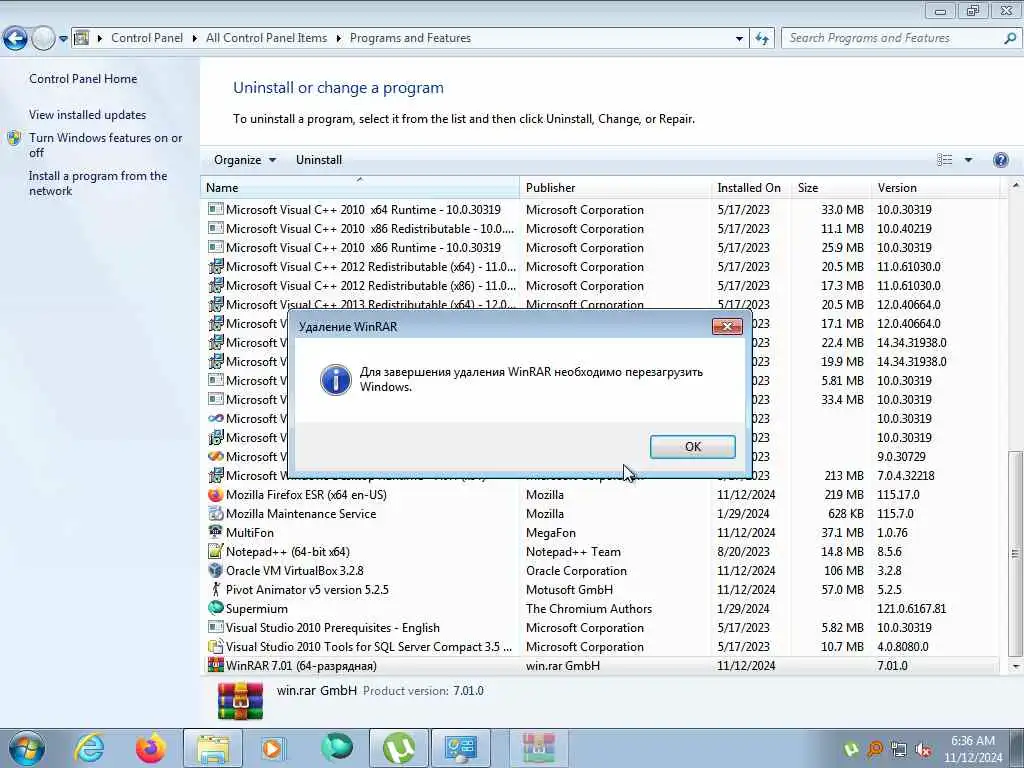Click the change view icon
Image resolution: width=1024 pixels, height=768 pixels.
pyautogui.click(x=944, y=160)
